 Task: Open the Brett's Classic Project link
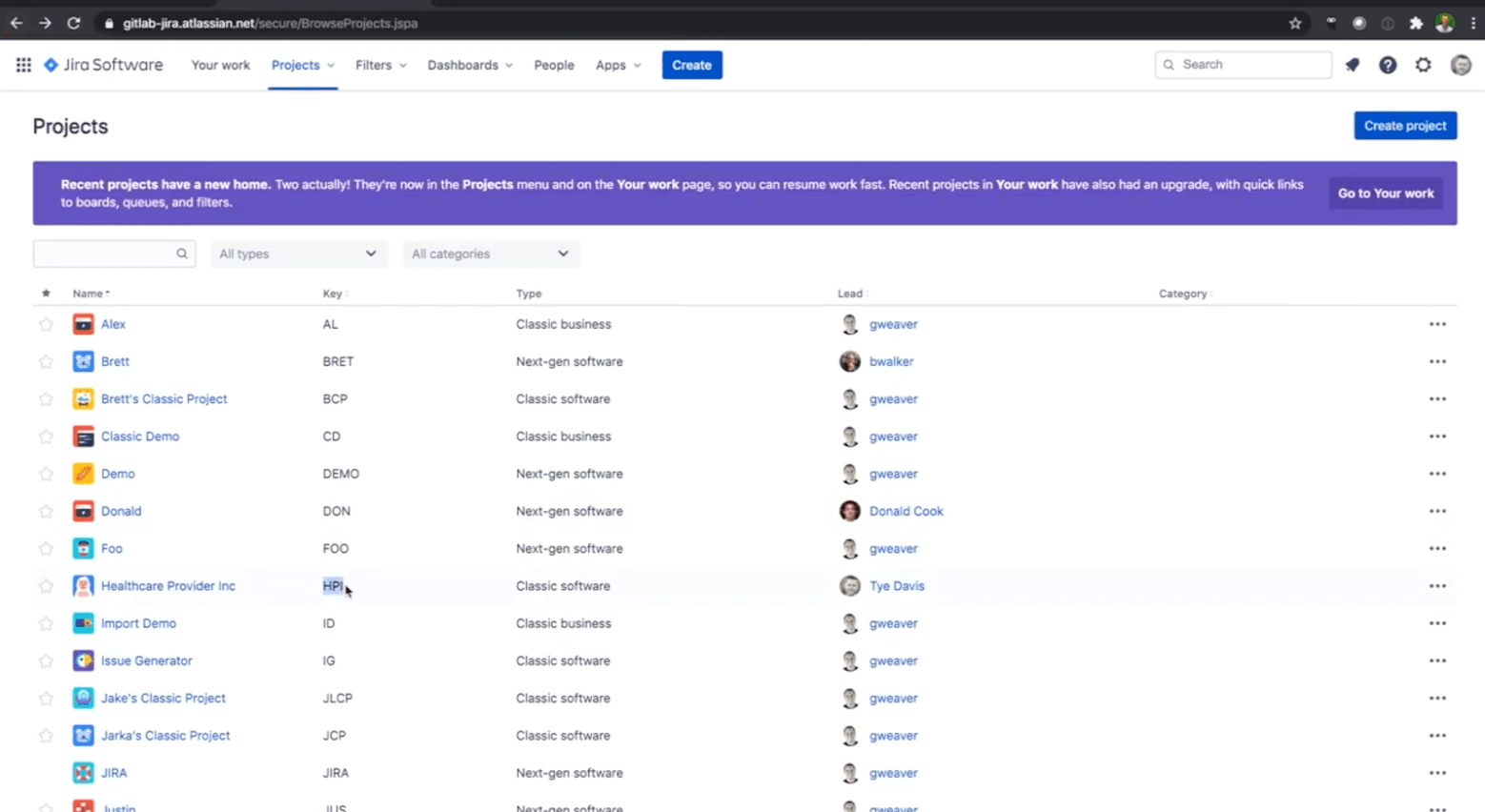pyautogui.click(x=164, y=399)
